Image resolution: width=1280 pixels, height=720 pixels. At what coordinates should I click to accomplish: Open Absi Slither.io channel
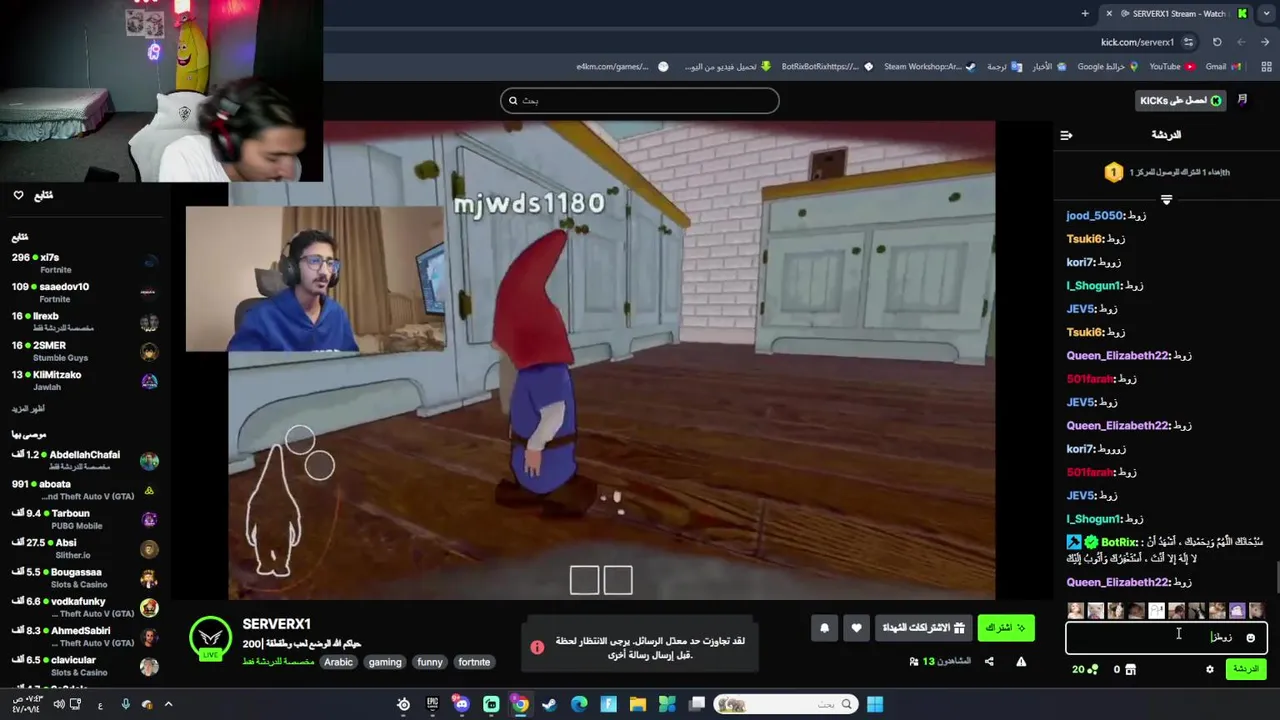[x=85, y=548]
